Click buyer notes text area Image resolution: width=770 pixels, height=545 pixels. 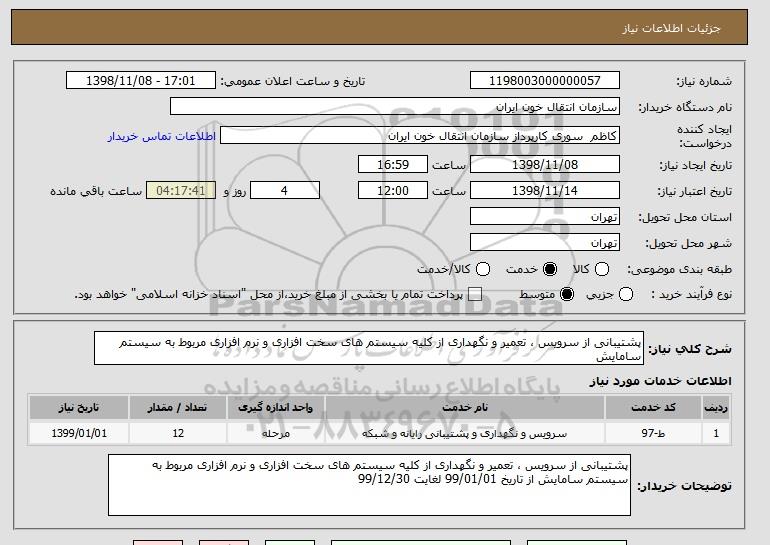pyautogui.click(x=369, y=485)
